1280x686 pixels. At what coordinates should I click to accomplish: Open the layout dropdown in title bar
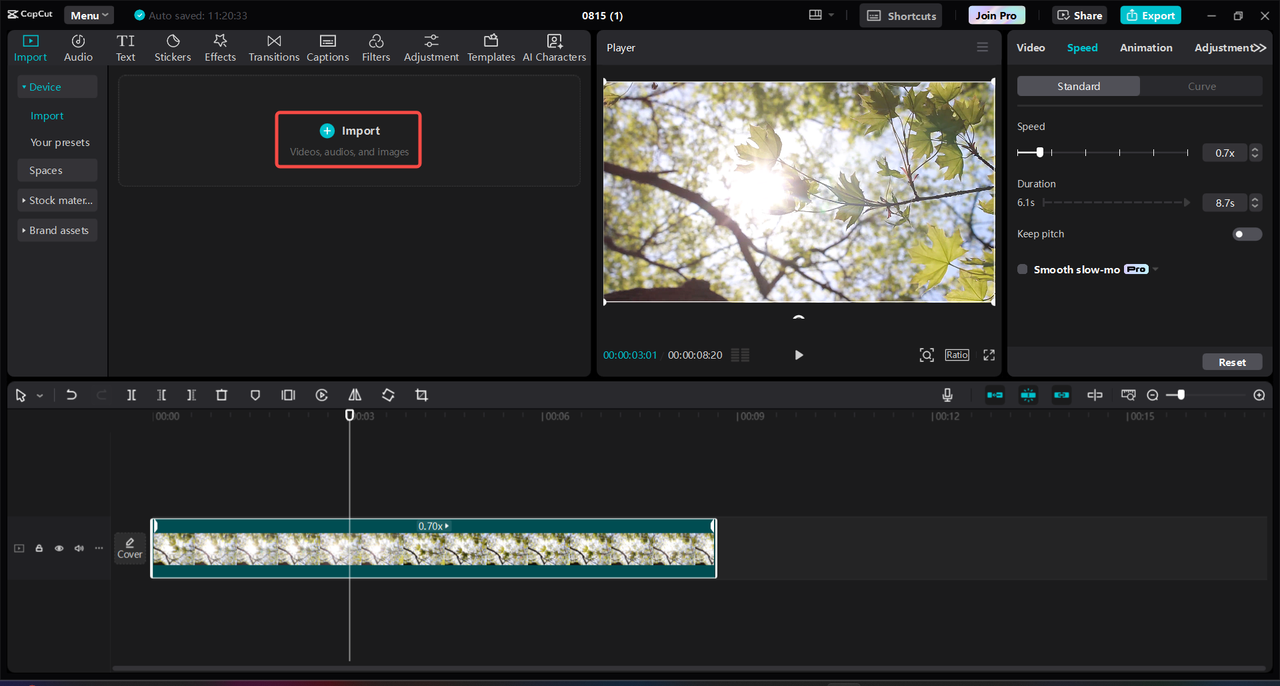click(x=821, y=15)
